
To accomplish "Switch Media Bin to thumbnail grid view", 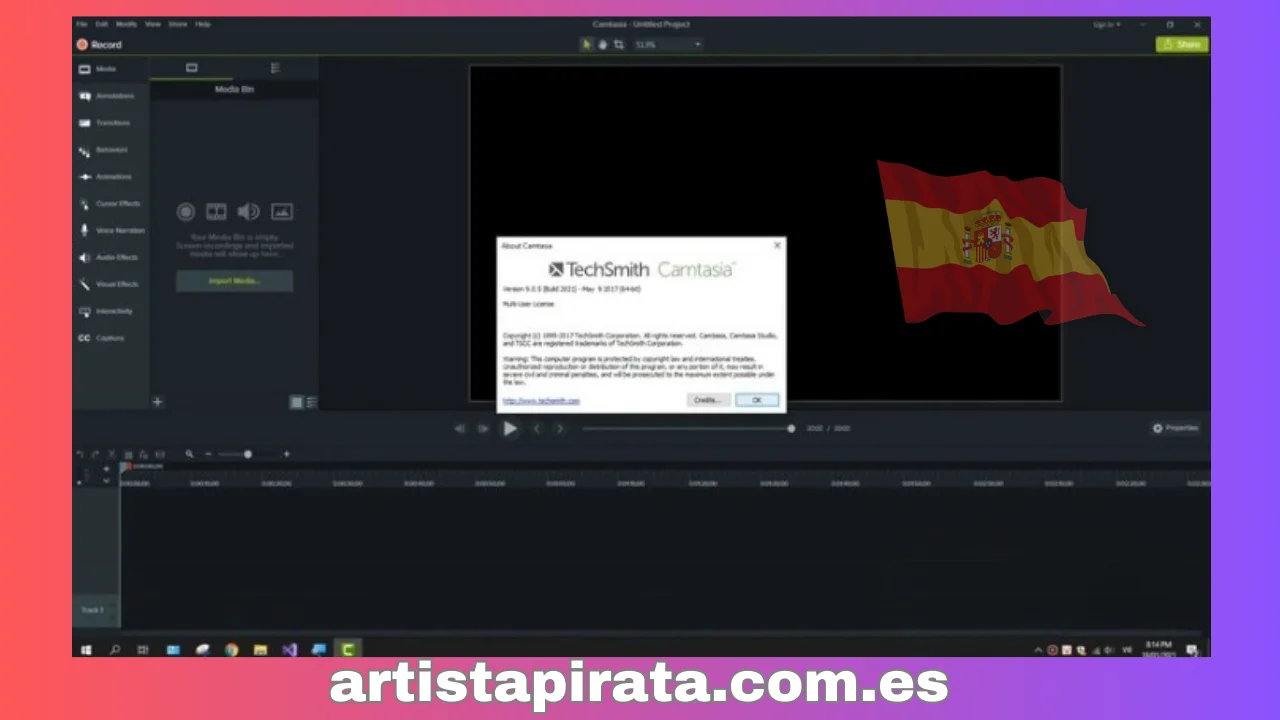I will coord(296,402).
